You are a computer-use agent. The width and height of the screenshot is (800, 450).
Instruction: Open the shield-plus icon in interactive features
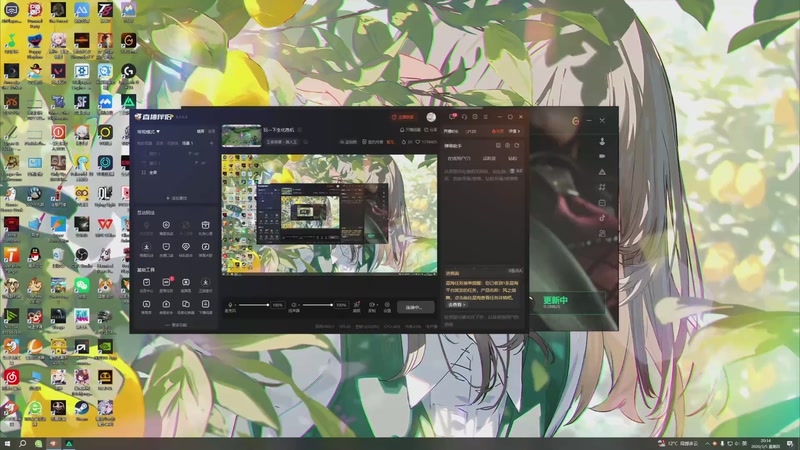click(166, 226)
